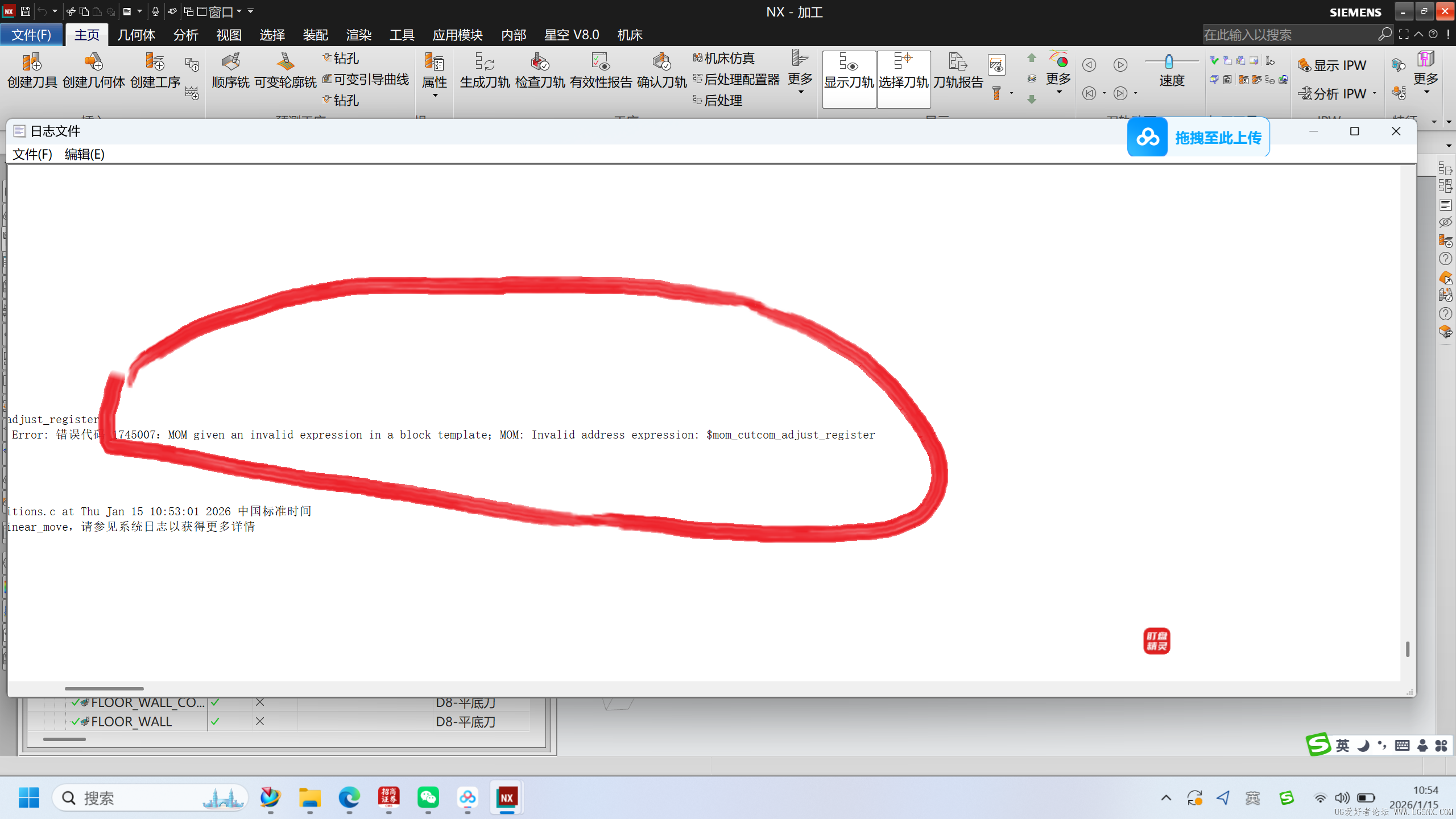Screen dimensions: 1456x819
Task: Toggle Sogou input 英 language mode
Action: pyautogui.click(x=1342, y=745)
